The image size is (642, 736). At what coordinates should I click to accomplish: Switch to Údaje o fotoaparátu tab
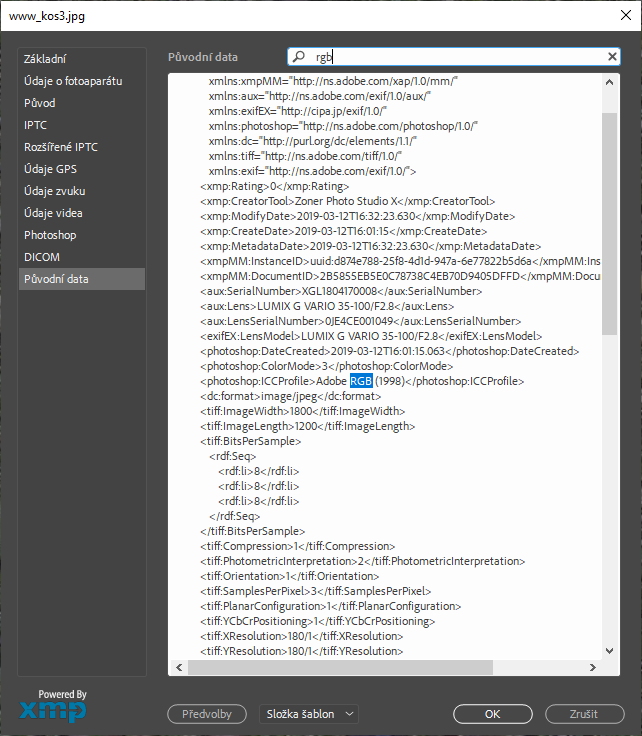pos(74,81)
